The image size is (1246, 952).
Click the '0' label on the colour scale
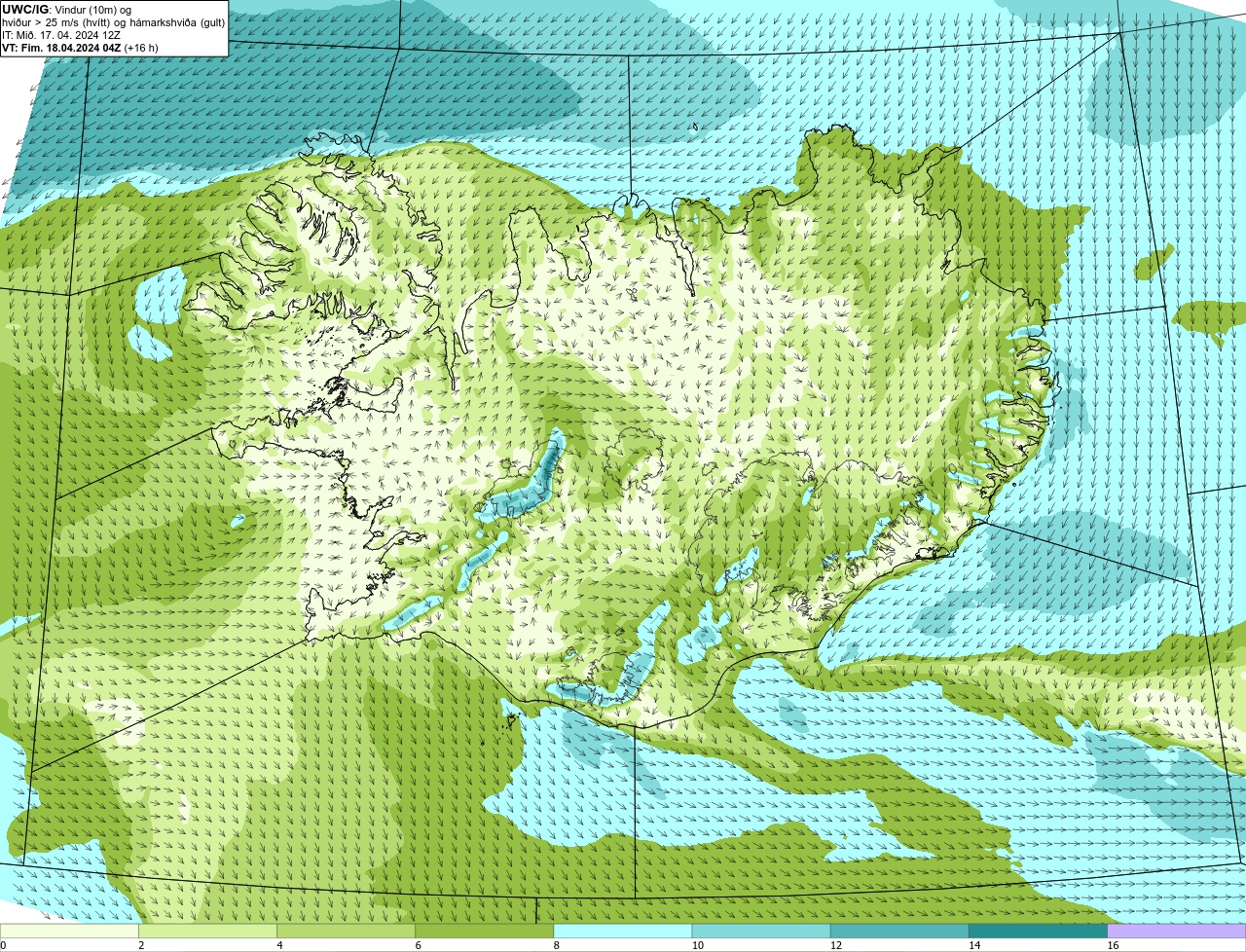(x=3, y=945)
